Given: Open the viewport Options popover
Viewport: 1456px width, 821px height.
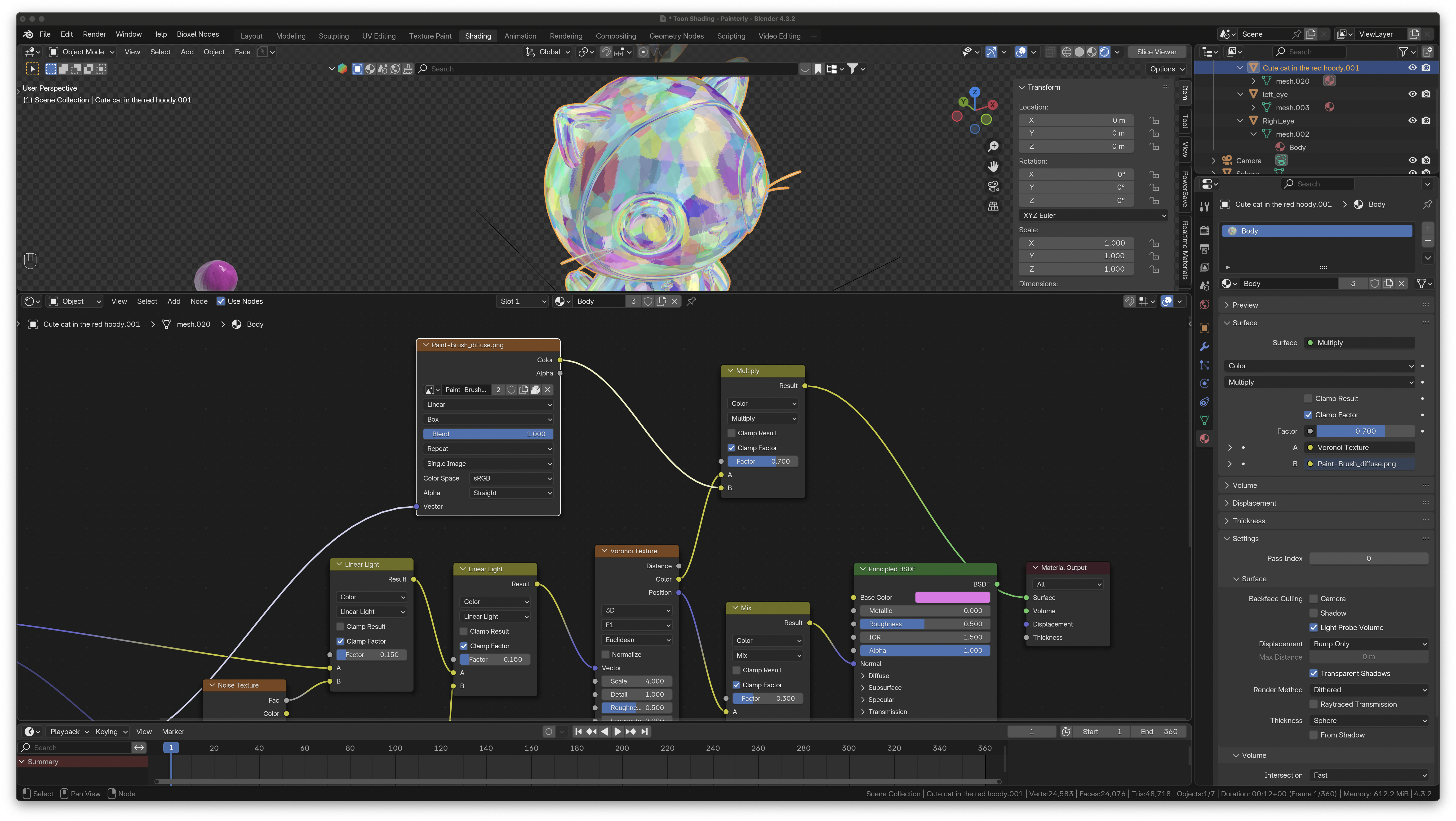Looking at the screenshot, I should click(x=1166, y=69).
